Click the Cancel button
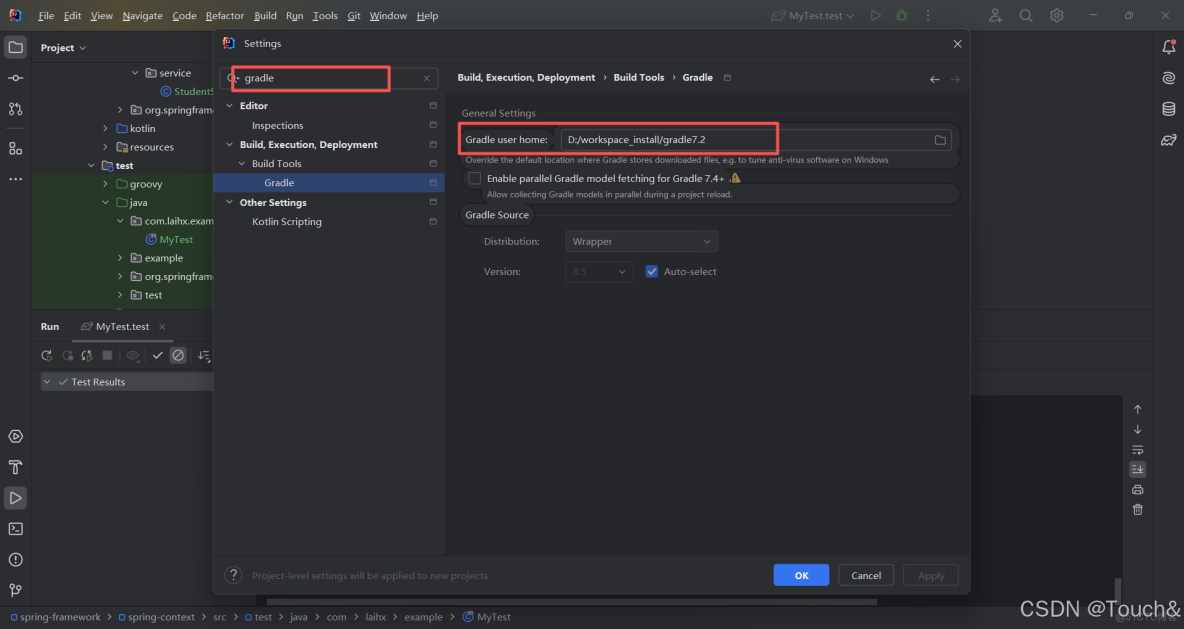Image resolution: width=1184 pixels, height=629 pixels. click(x=865, y=574)
